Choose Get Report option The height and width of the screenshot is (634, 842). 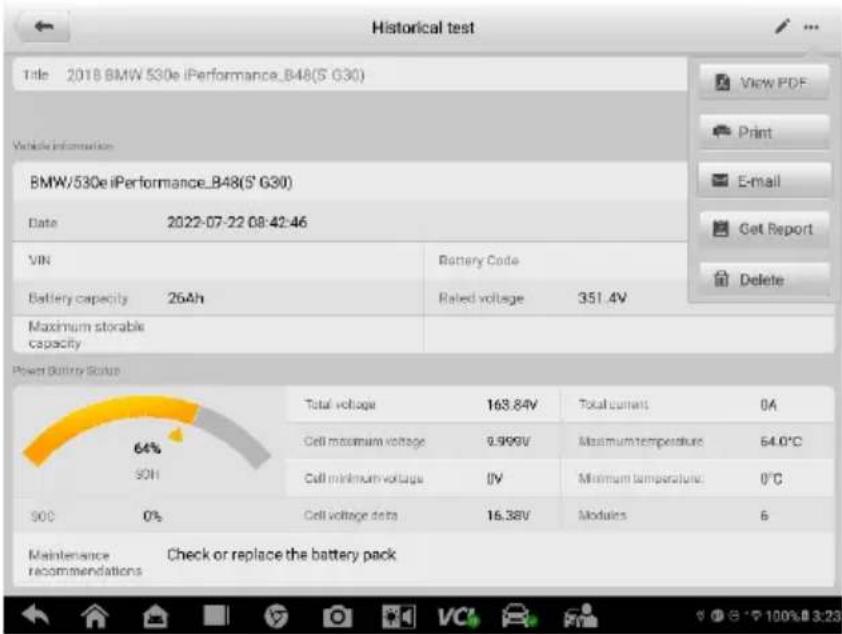764,229
